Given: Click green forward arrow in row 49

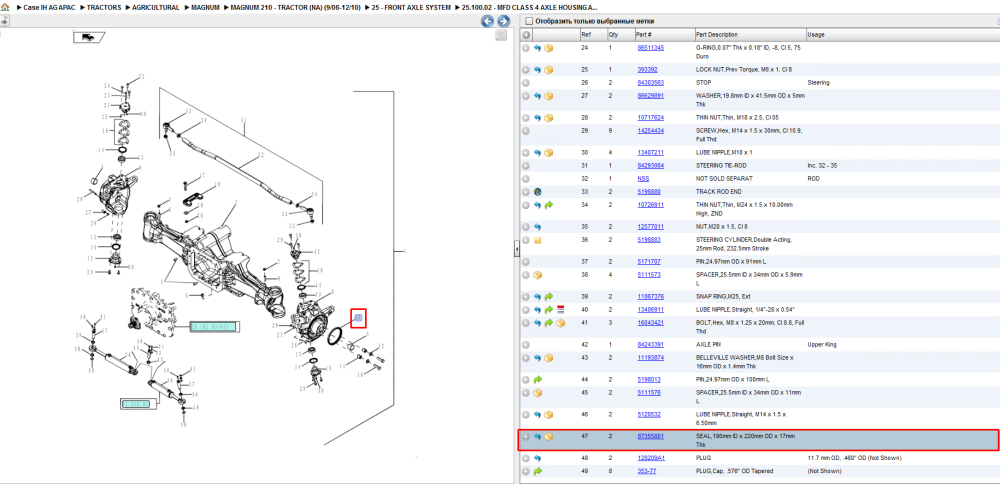Looking at the screenshot, I should 538,471.
